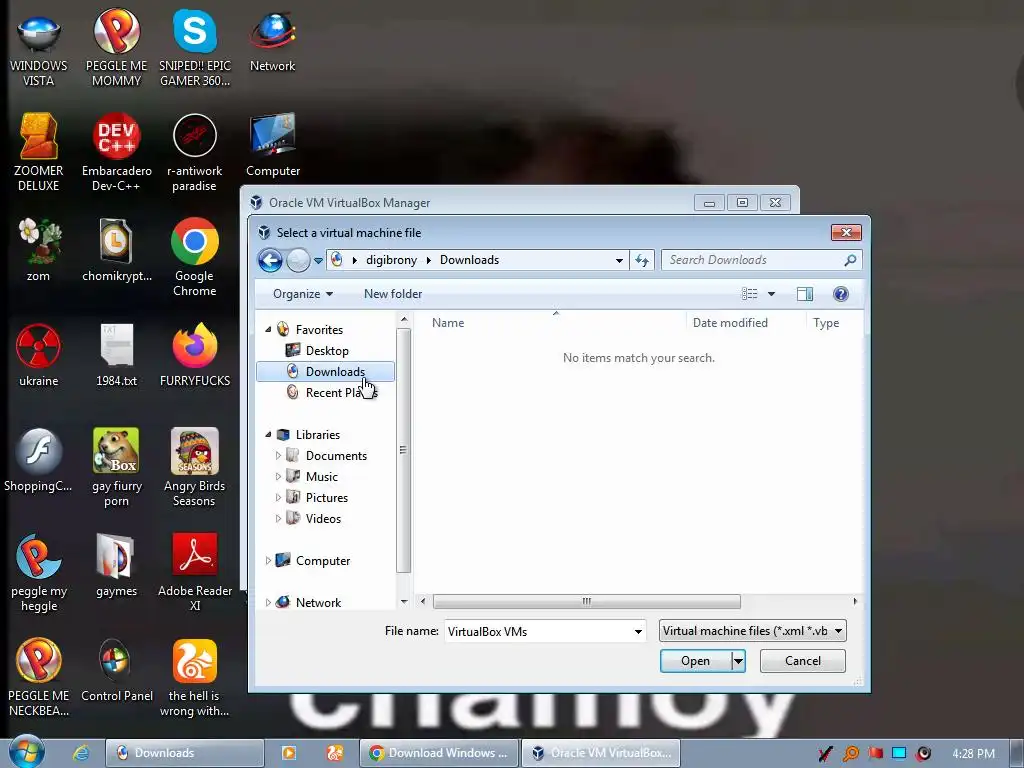
Task: Click the horizontal scrollbar thumb in file list
Action: click(x=586, y=601)
